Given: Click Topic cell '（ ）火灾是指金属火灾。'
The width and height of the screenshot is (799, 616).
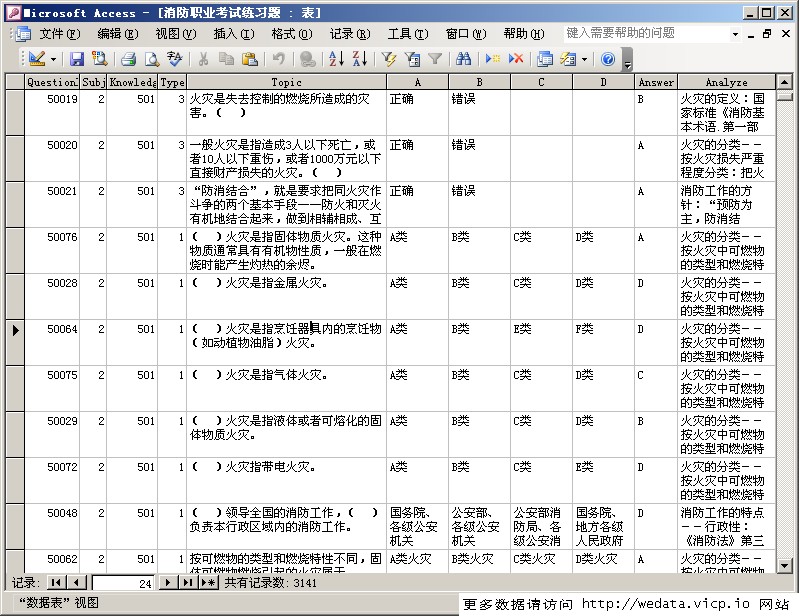Looking at the screenshot, I should 286,297.
